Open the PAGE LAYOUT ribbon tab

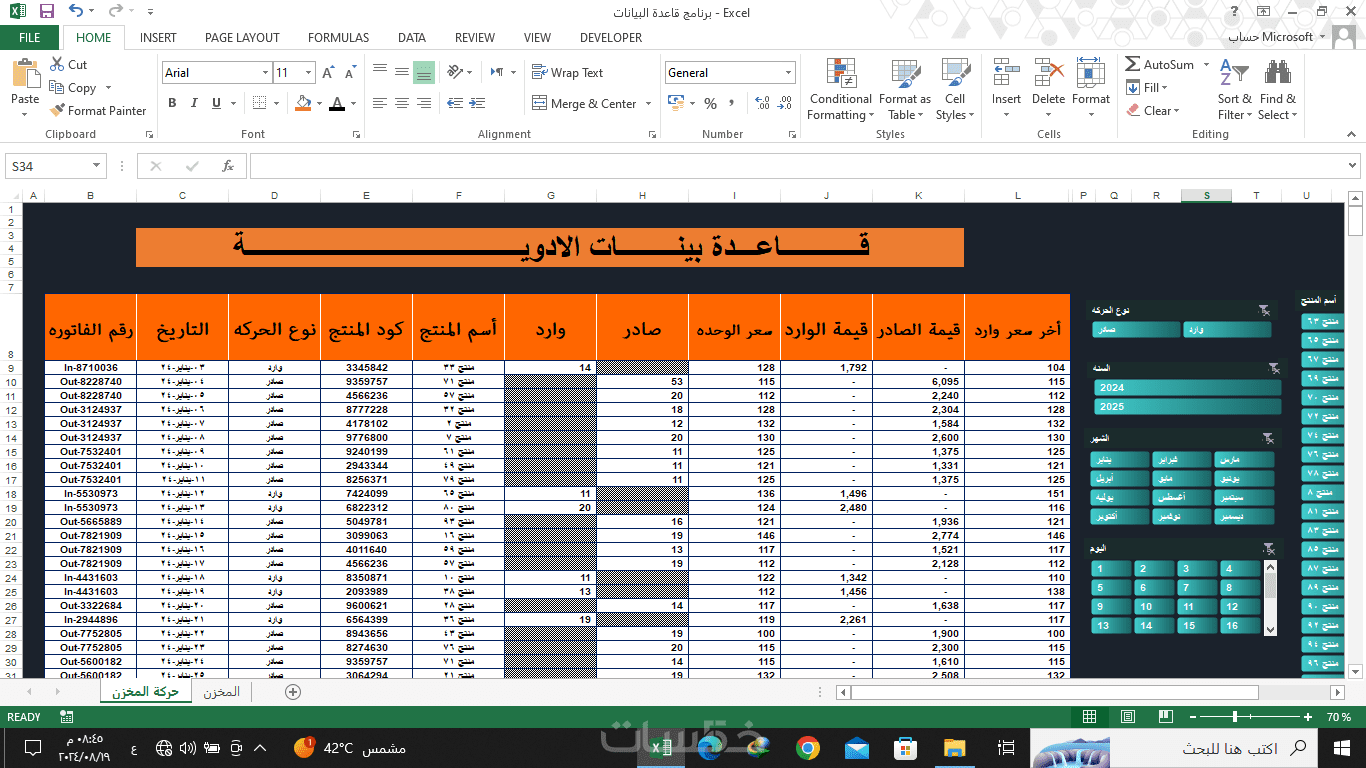[242, 38]
